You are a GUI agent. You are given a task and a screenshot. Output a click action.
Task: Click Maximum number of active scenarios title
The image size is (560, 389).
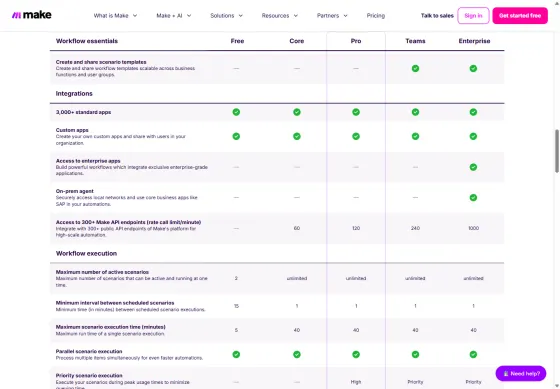tap(102, 272)
